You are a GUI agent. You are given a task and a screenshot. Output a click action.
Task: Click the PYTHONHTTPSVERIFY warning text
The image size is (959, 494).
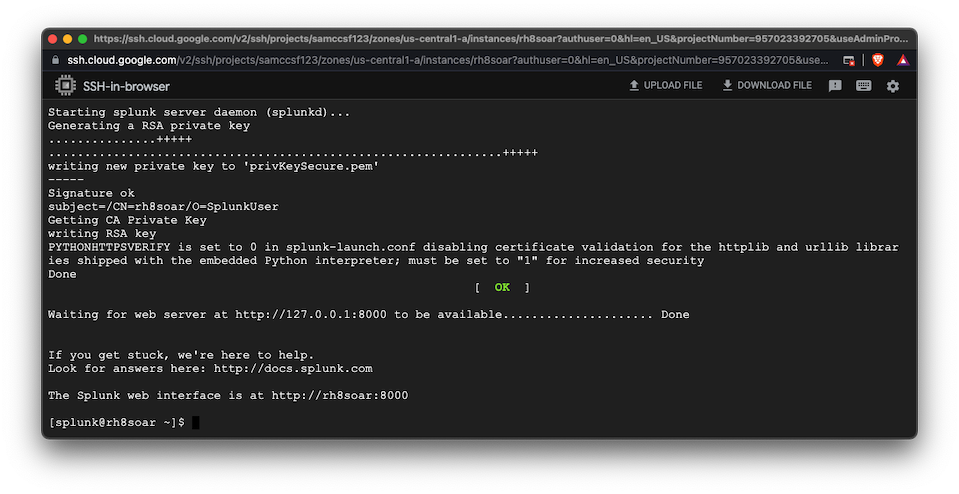pos(473,254)
